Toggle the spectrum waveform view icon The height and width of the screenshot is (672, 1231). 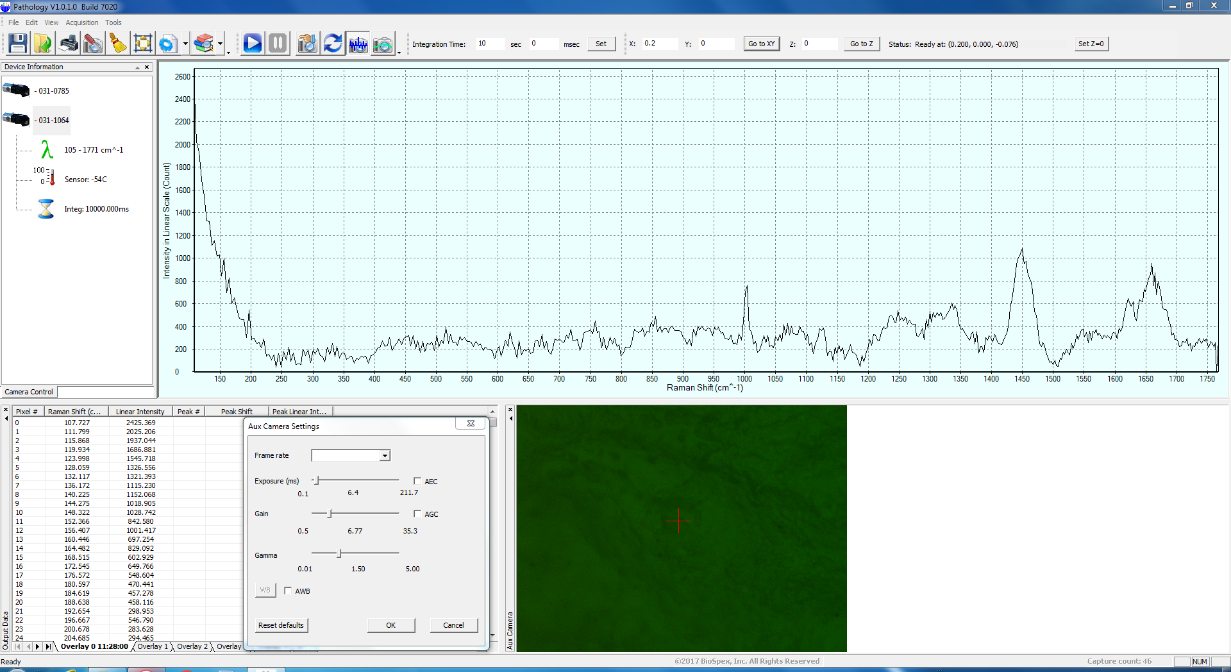(358, 43)
